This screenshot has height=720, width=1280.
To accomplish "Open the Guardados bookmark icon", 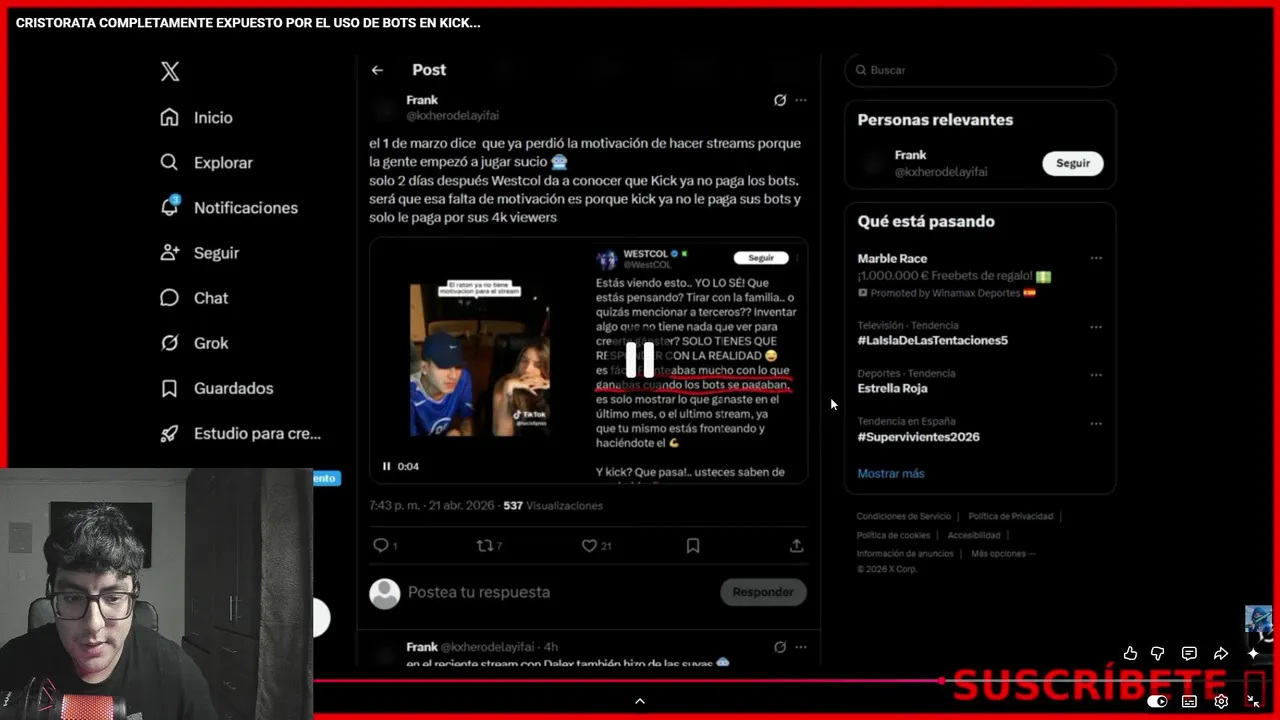I will [170, 388].
